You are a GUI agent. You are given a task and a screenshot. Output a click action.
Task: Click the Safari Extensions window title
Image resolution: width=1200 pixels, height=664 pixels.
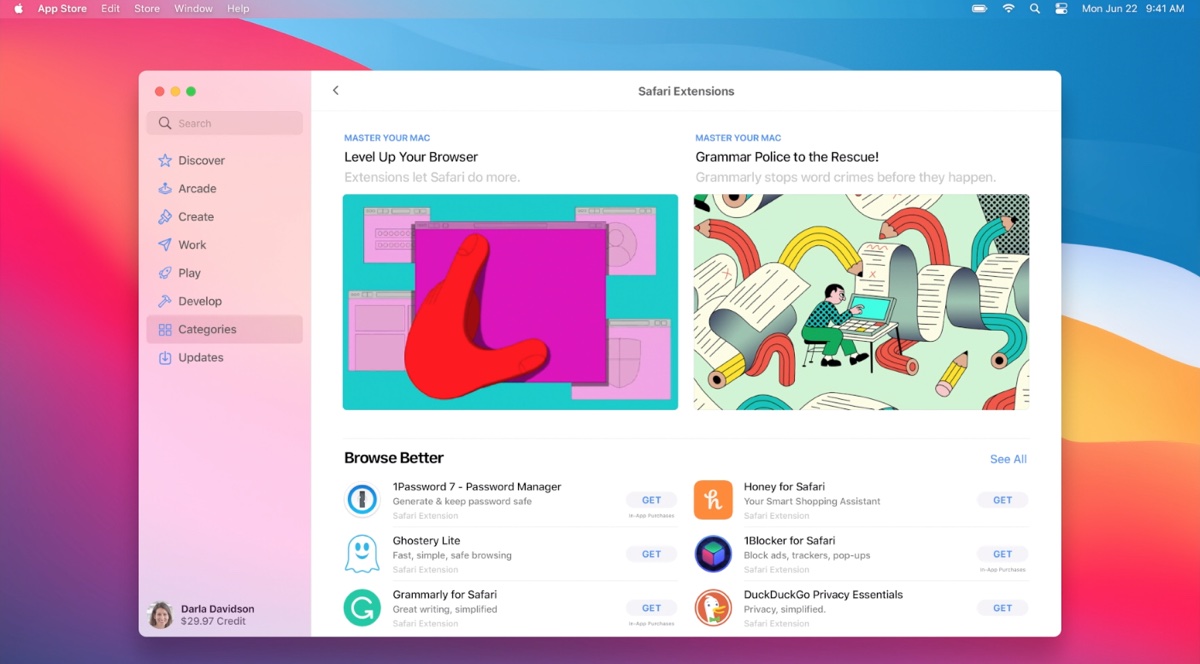pos(686,91)
